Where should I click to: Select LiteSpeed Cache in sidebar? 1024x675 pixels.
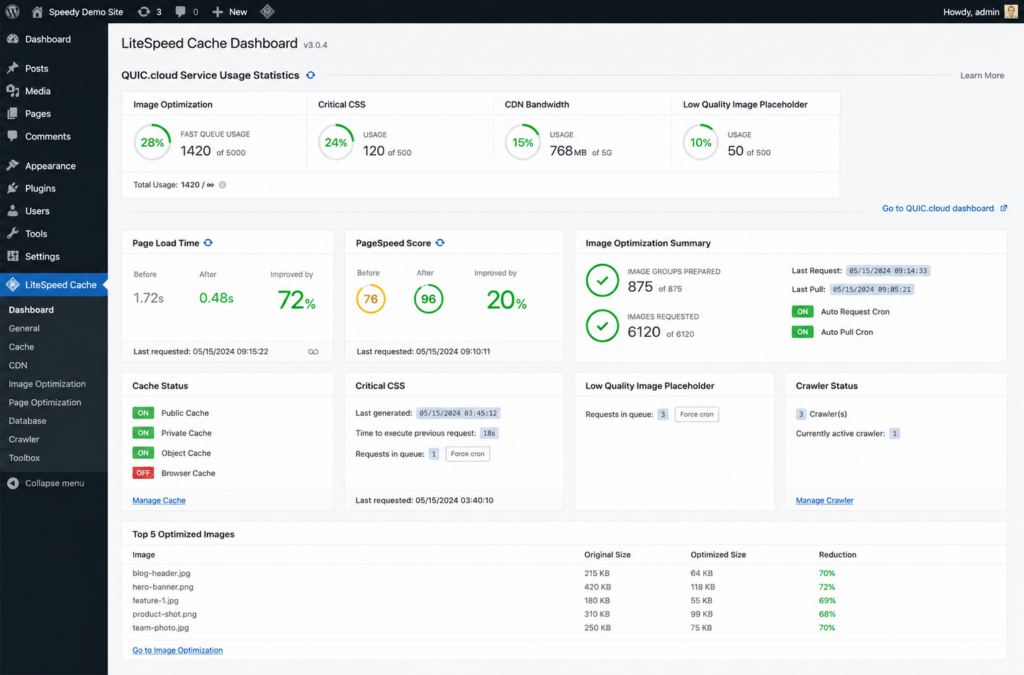[54, 285]
